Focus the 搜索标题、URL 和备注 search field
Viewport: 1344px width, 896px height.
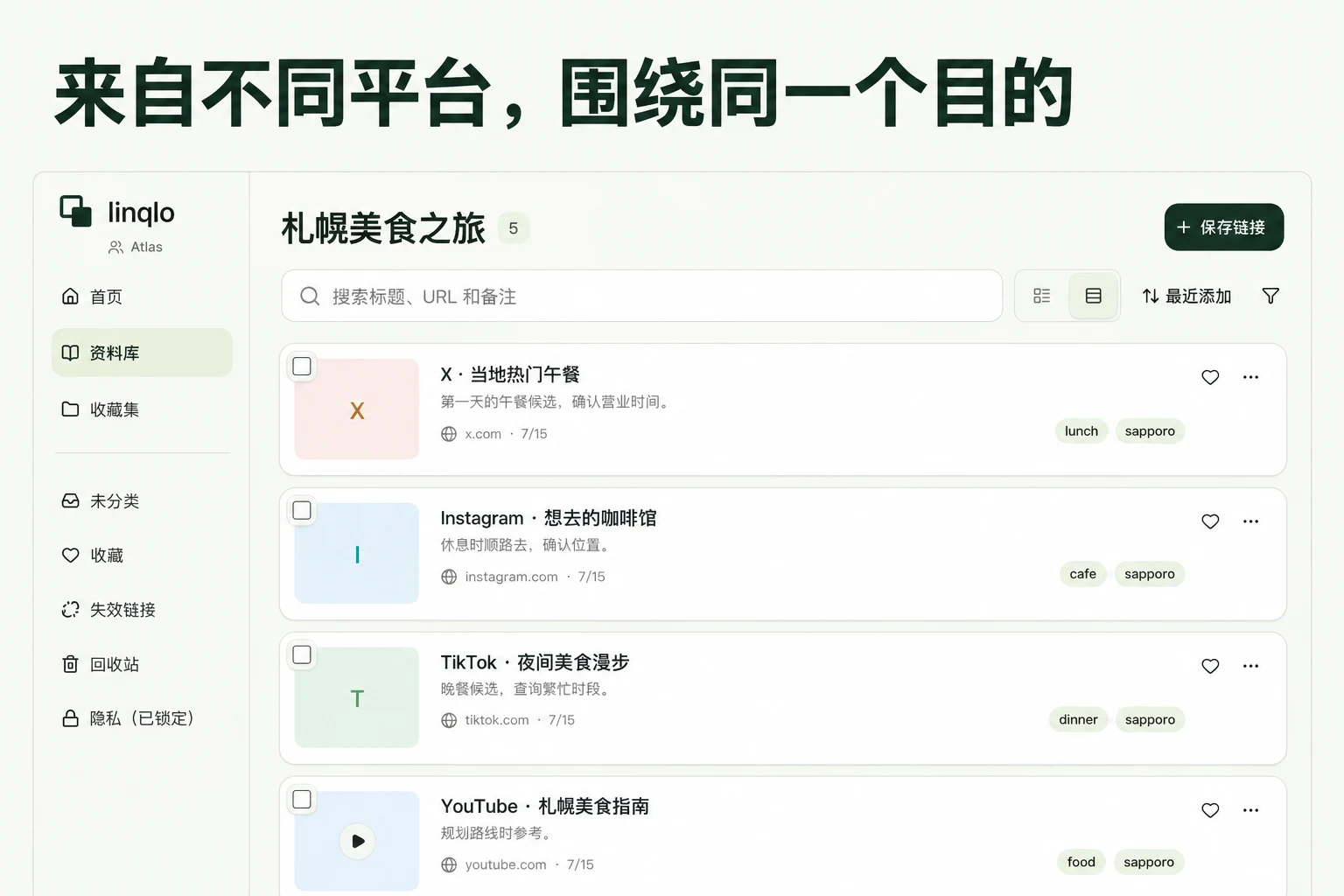pos(641,296)
